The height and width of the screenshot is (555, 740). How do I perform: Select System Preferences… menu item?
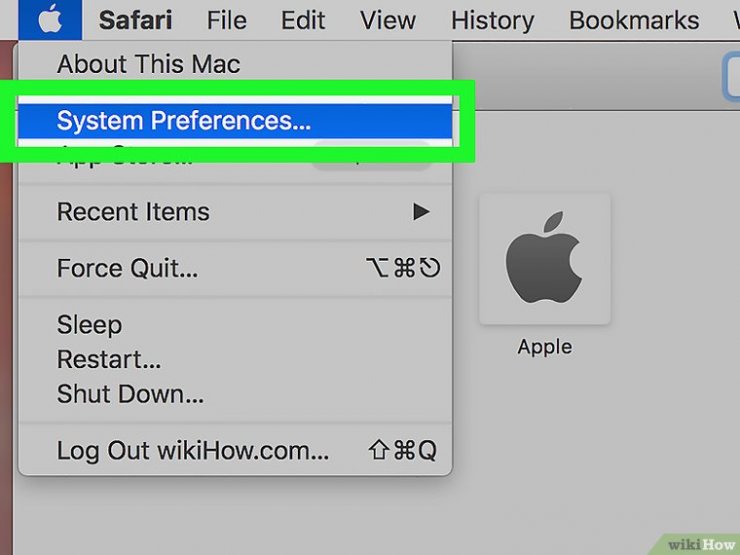(x=235, y=120)
